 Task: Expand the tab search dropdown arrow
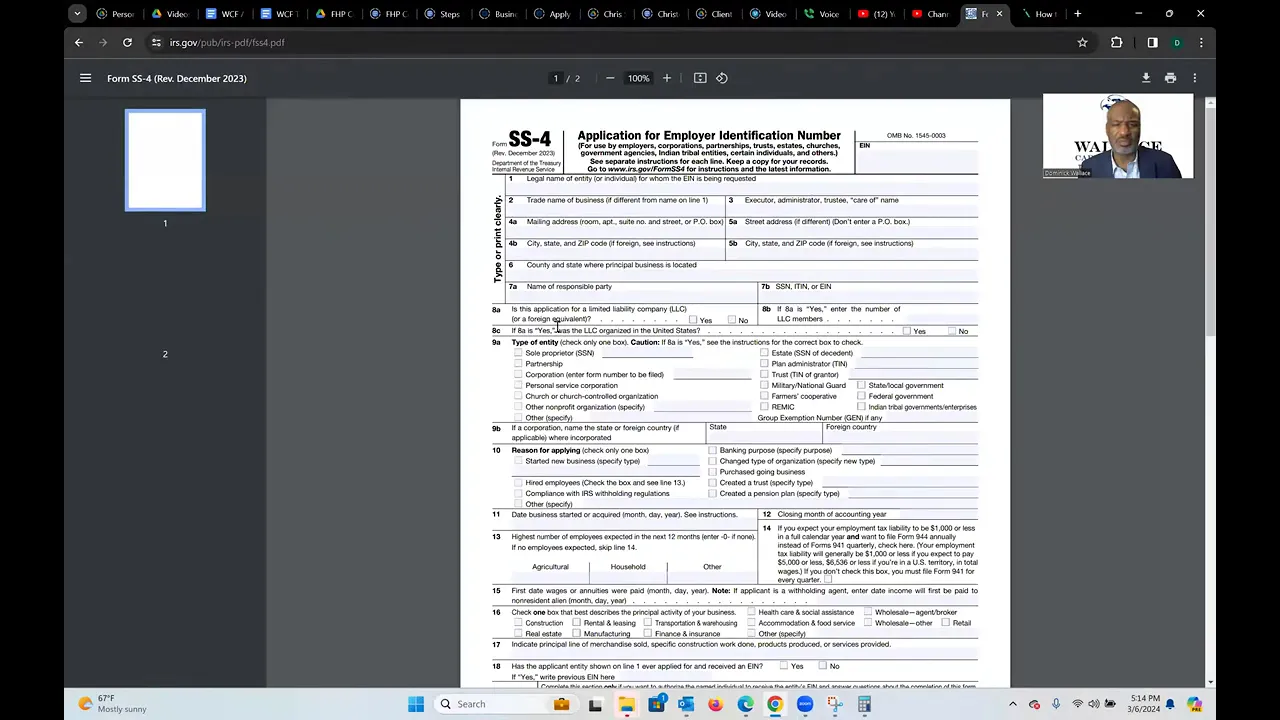pos(77,14)
